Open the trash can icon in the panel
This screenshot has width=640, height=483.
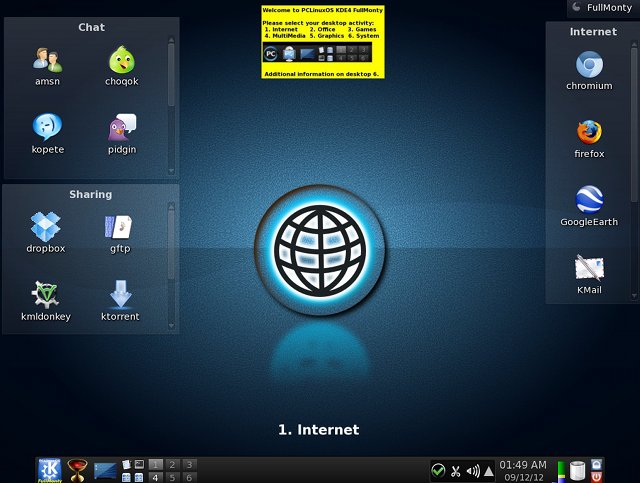[578, 471]
